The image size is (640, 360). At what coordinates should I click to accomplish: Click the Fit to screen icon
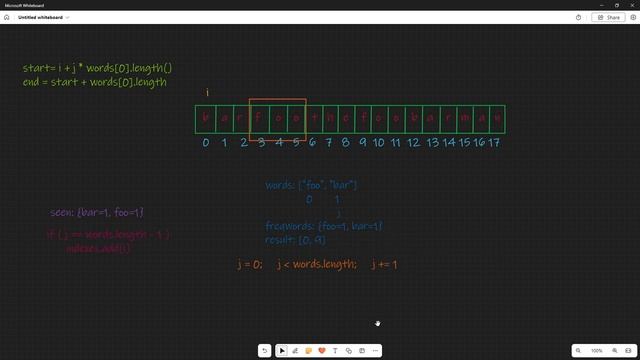[628, 351]
